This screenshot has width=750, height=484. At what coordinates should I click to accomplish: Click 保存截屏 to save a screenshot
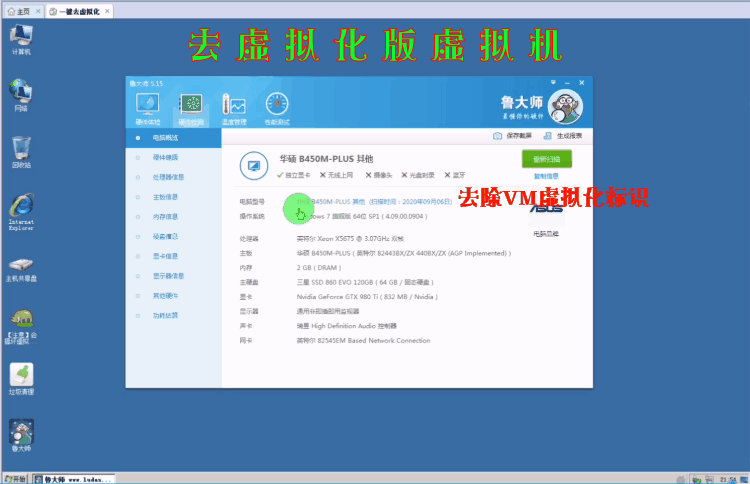(x=519, y=136)
